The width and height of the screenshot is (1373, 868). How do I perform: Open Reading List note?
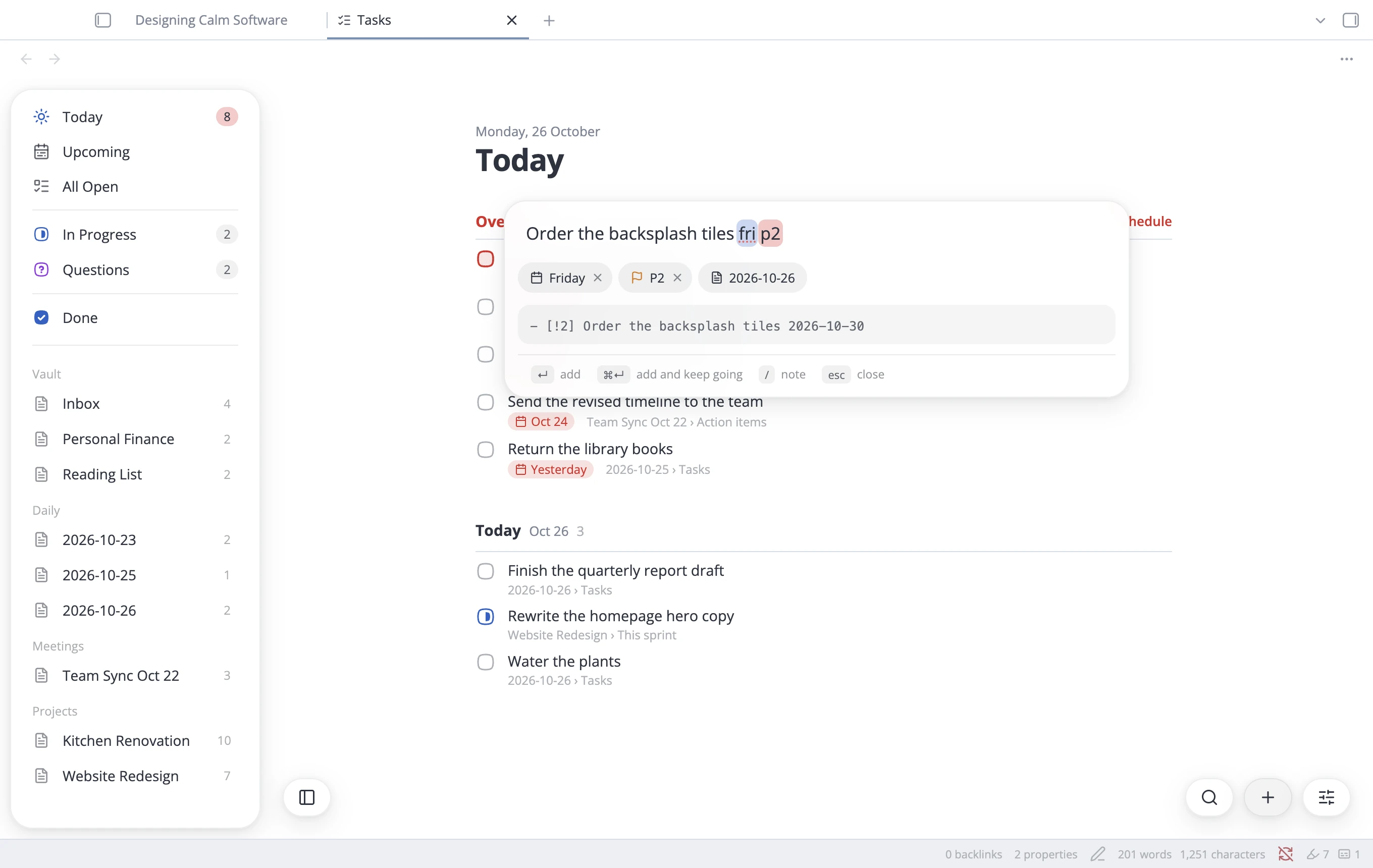coord(135,474)
